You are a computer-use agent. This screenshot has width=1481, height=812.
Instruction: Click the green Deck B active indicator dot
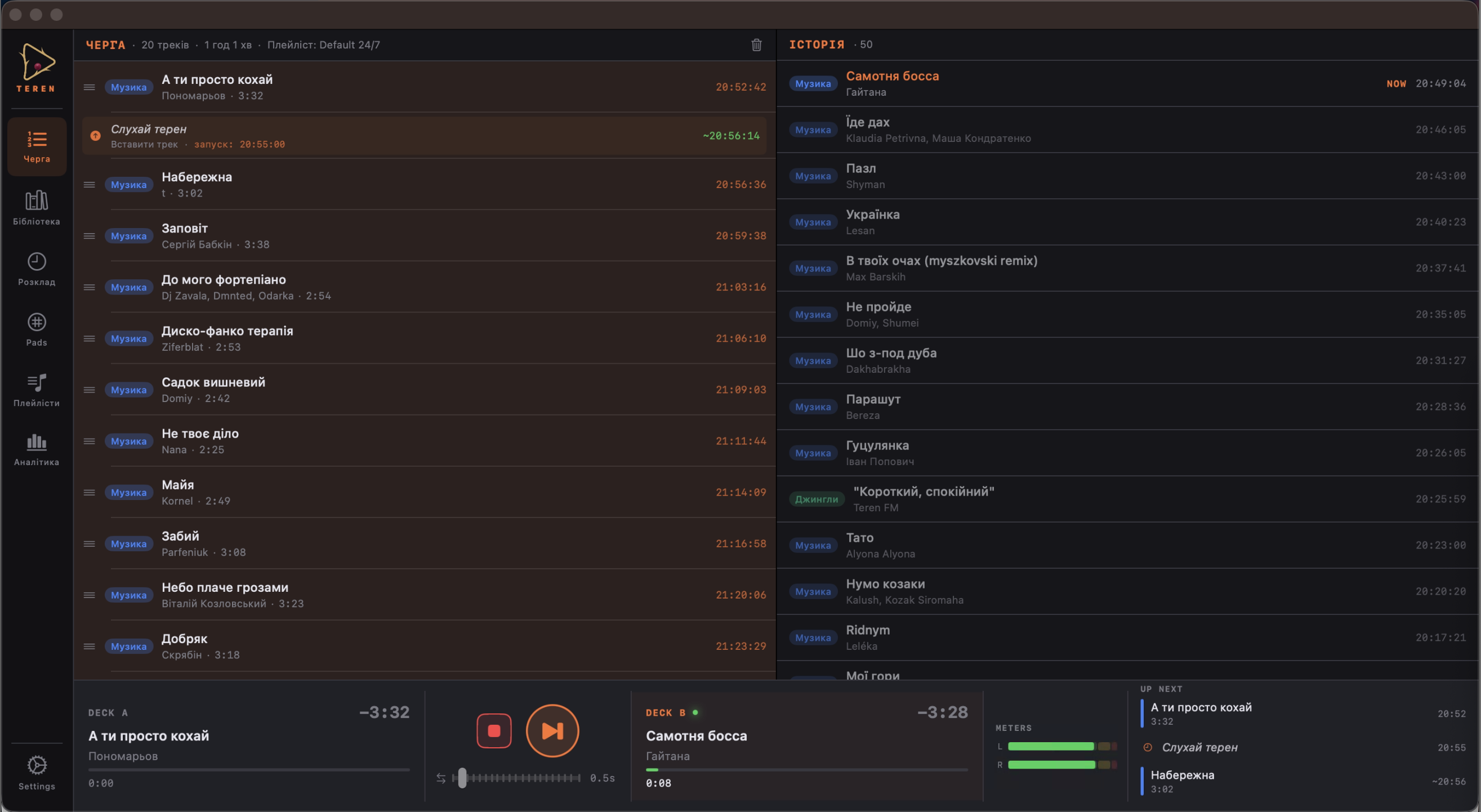(695, 712)
